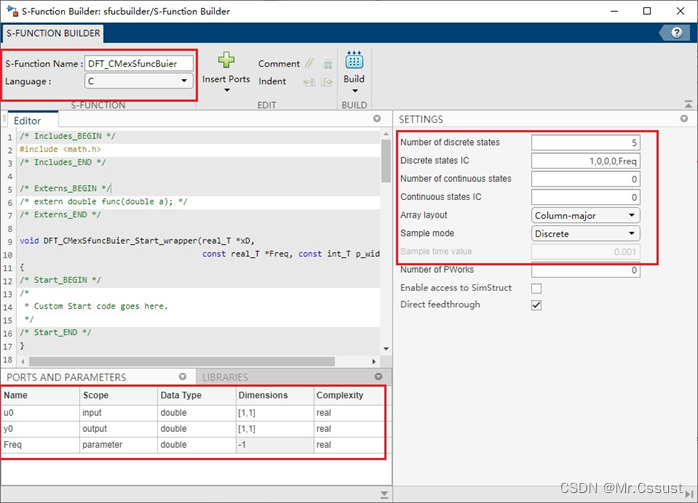Click editor scrollbar down arrow
698x503 pixels.
coord(386,349)
